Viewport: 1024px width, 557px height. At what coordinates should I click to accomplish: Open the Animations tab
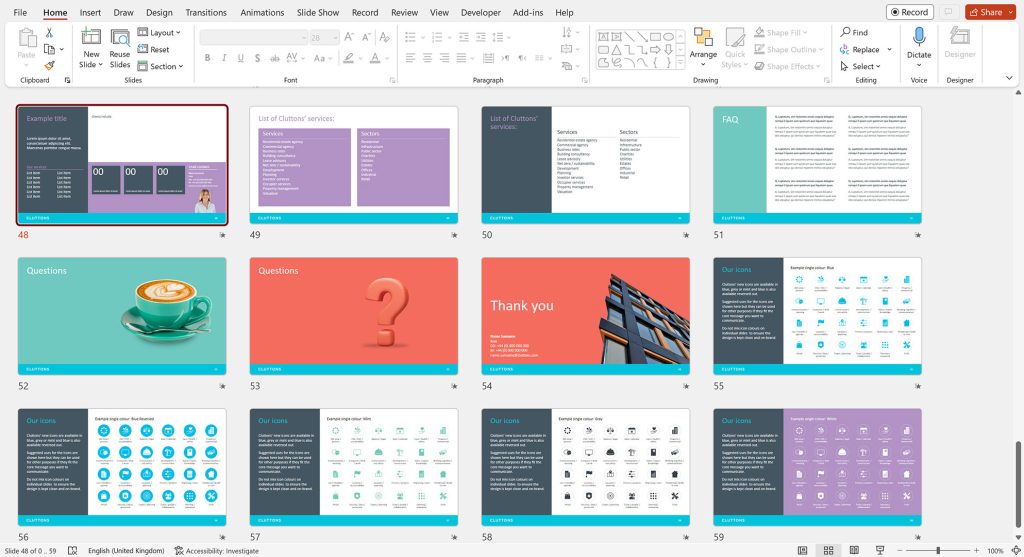pos(262,12)
